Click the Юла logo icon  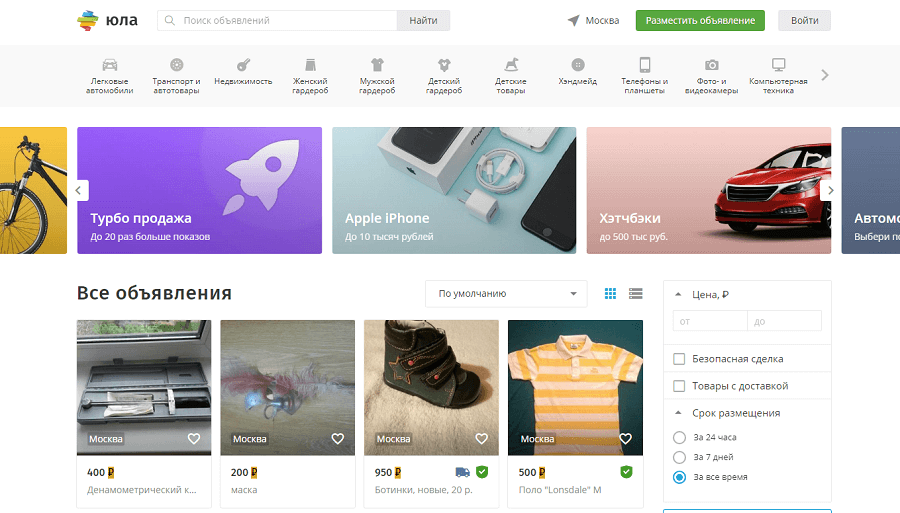[90, 20]
